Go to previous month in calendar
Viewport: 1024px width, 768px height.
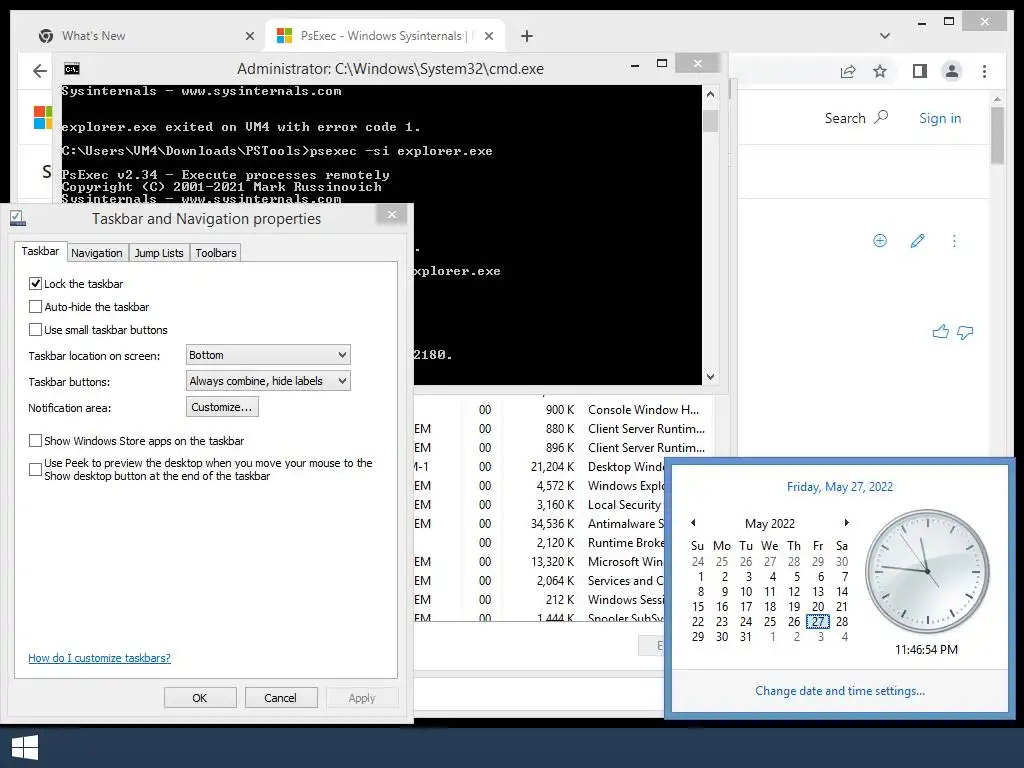(x=694, y=522)
